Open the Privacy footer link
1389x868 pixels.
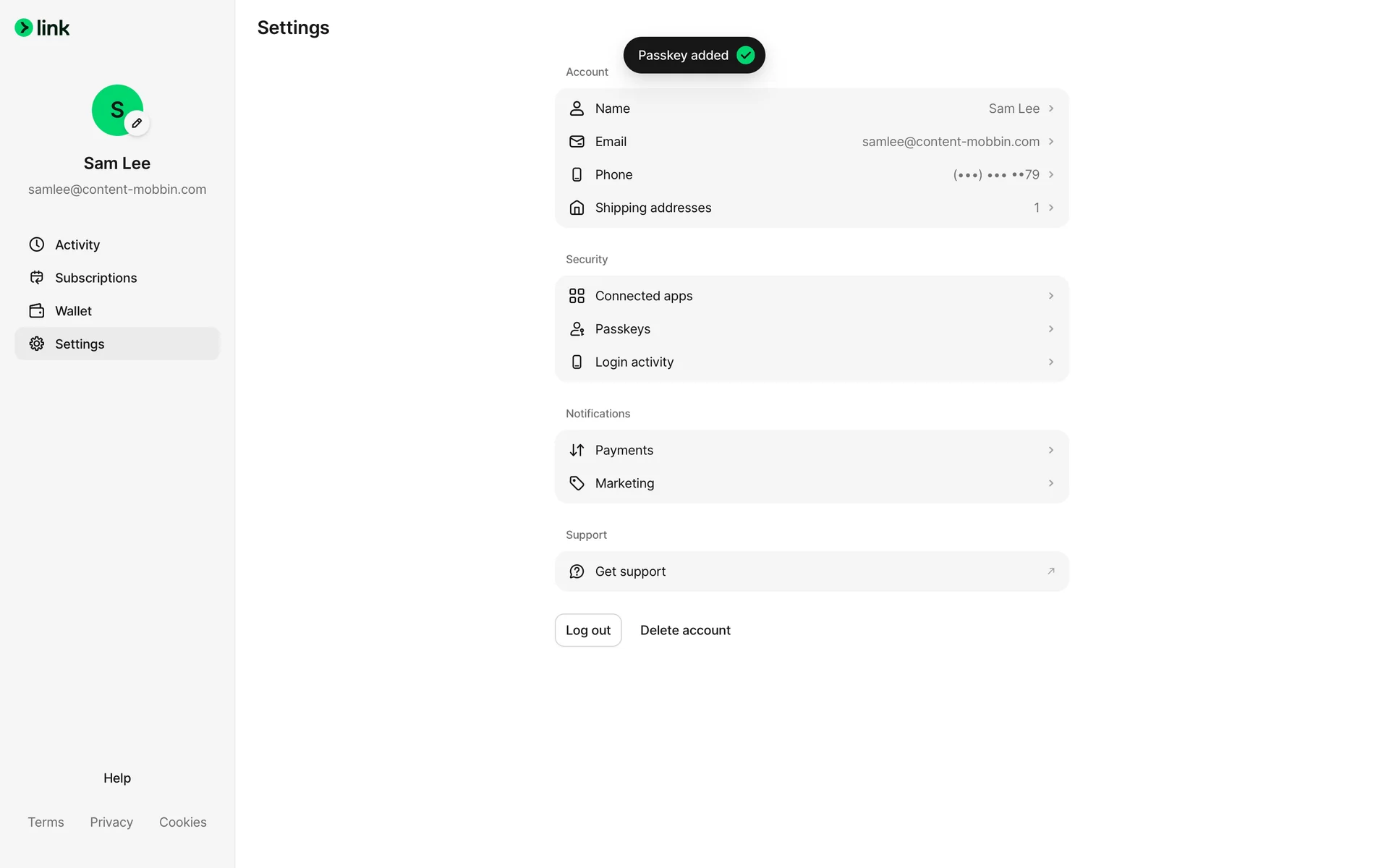(111, 822)
